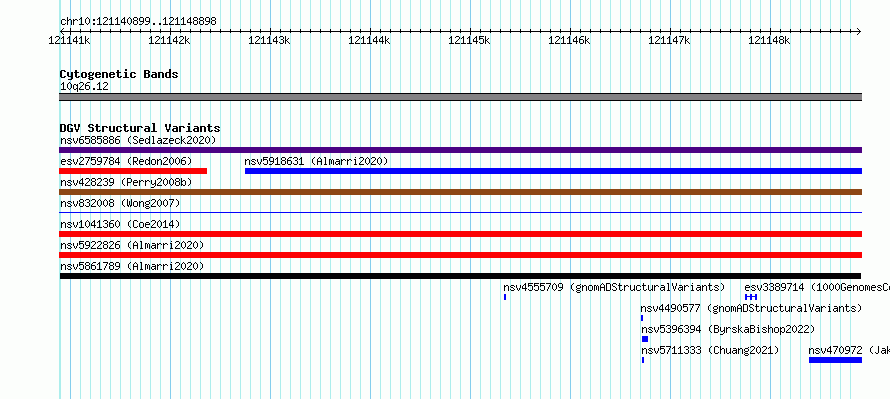Viewport: 890px width, 399px height.
Task: Open nsv5861789 (Almarri2020) label
Action: (x=132, y=266)
